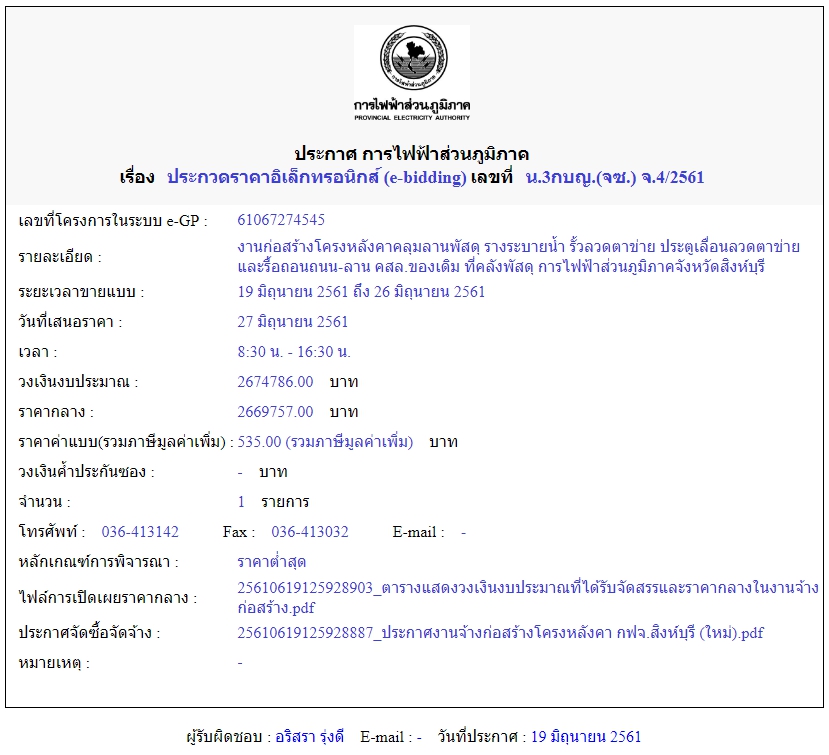
Task: Click the Provincial Electricity Authority logo
Action: [412, 73]
